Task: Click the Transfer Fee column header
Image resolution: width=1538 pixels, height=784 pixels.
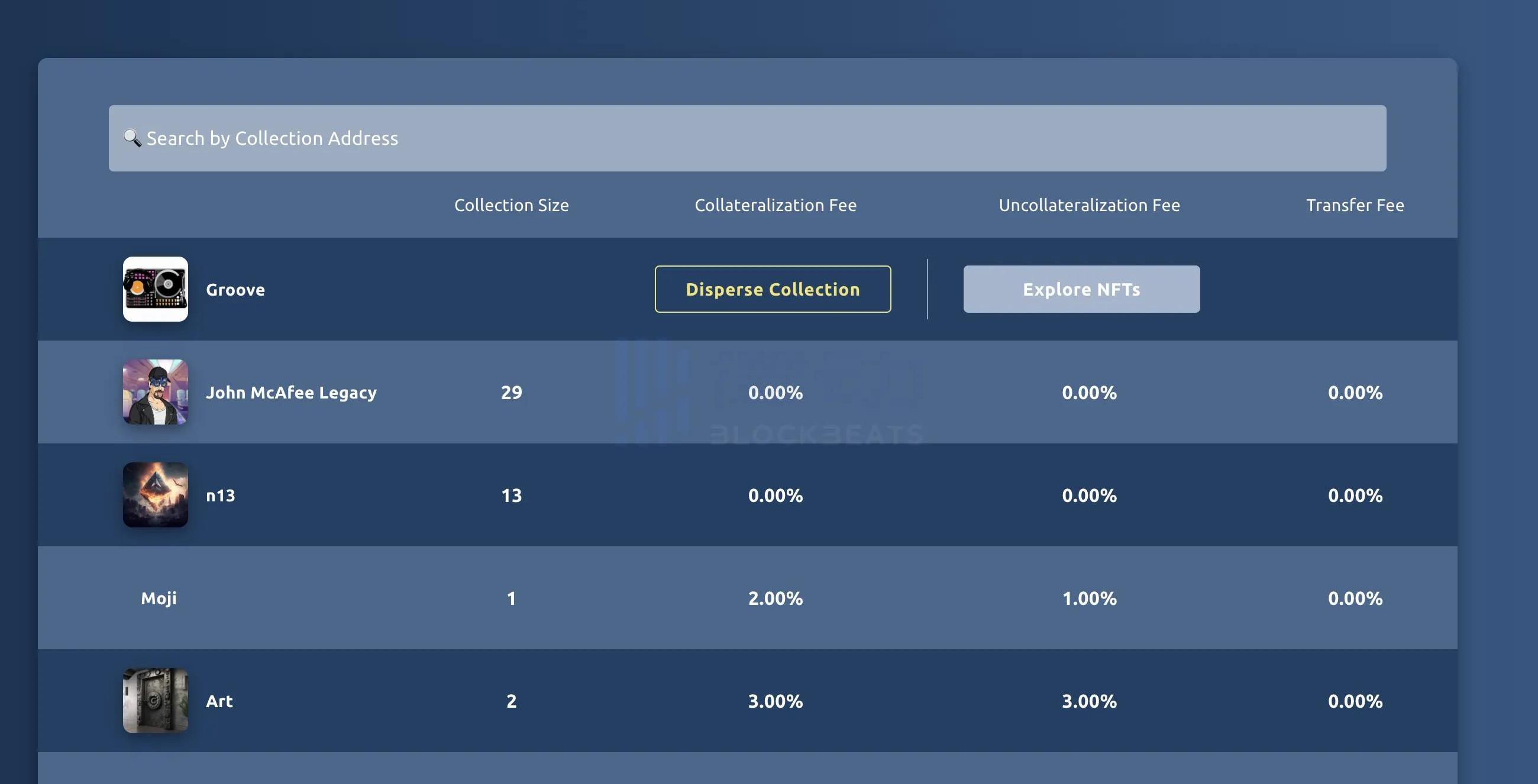Action: pos(1354,205)
